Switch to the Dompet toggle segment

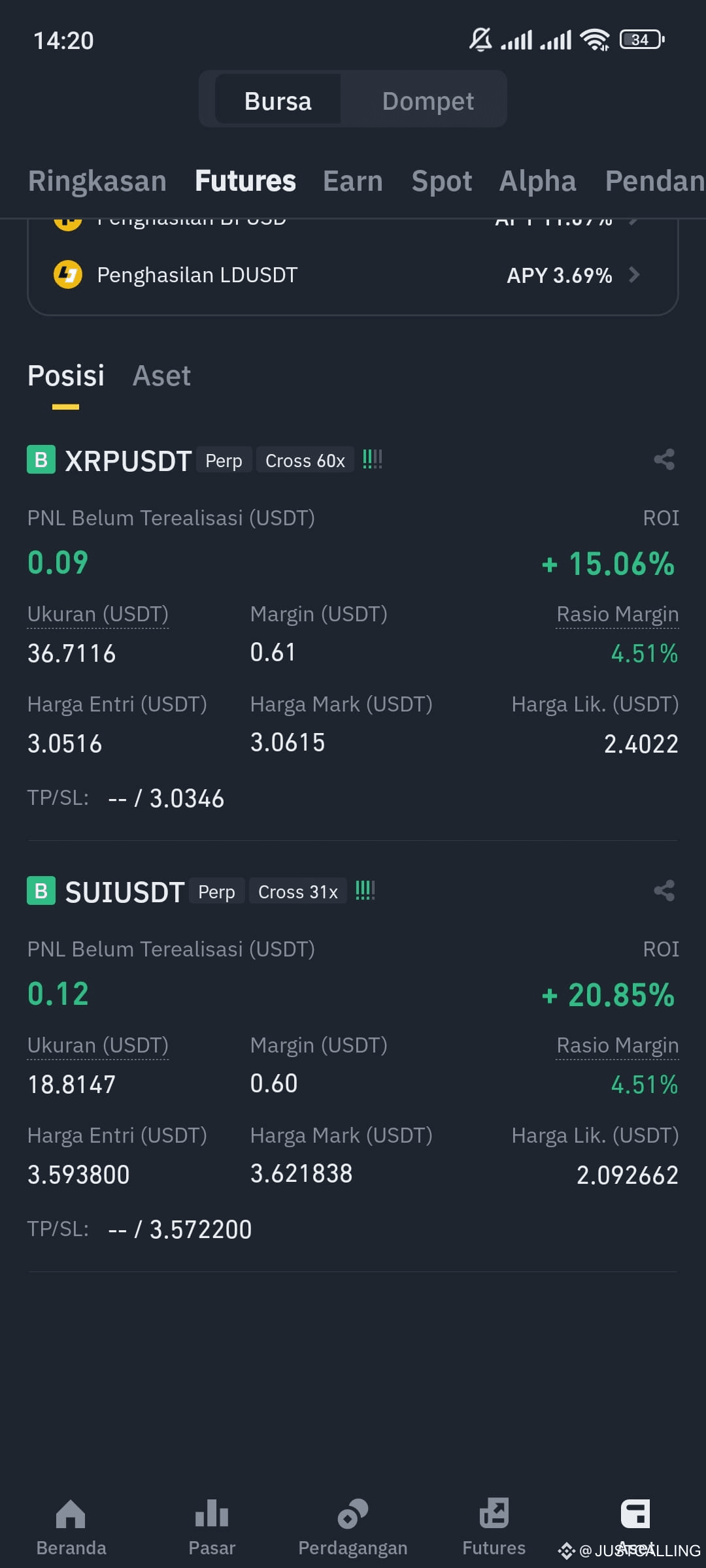click(x=428, y=99)
